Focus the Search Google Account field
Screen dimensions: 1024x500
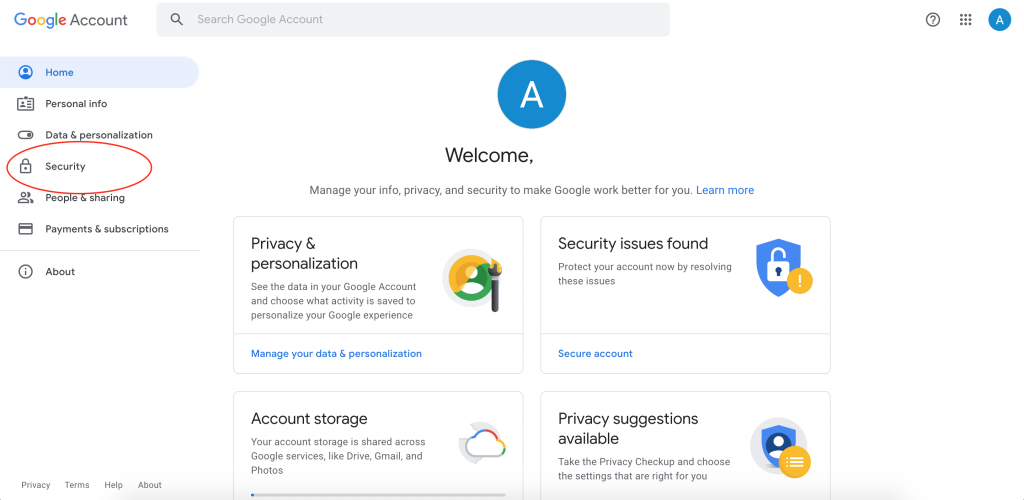pyautogui.click(x=420, y=20)
